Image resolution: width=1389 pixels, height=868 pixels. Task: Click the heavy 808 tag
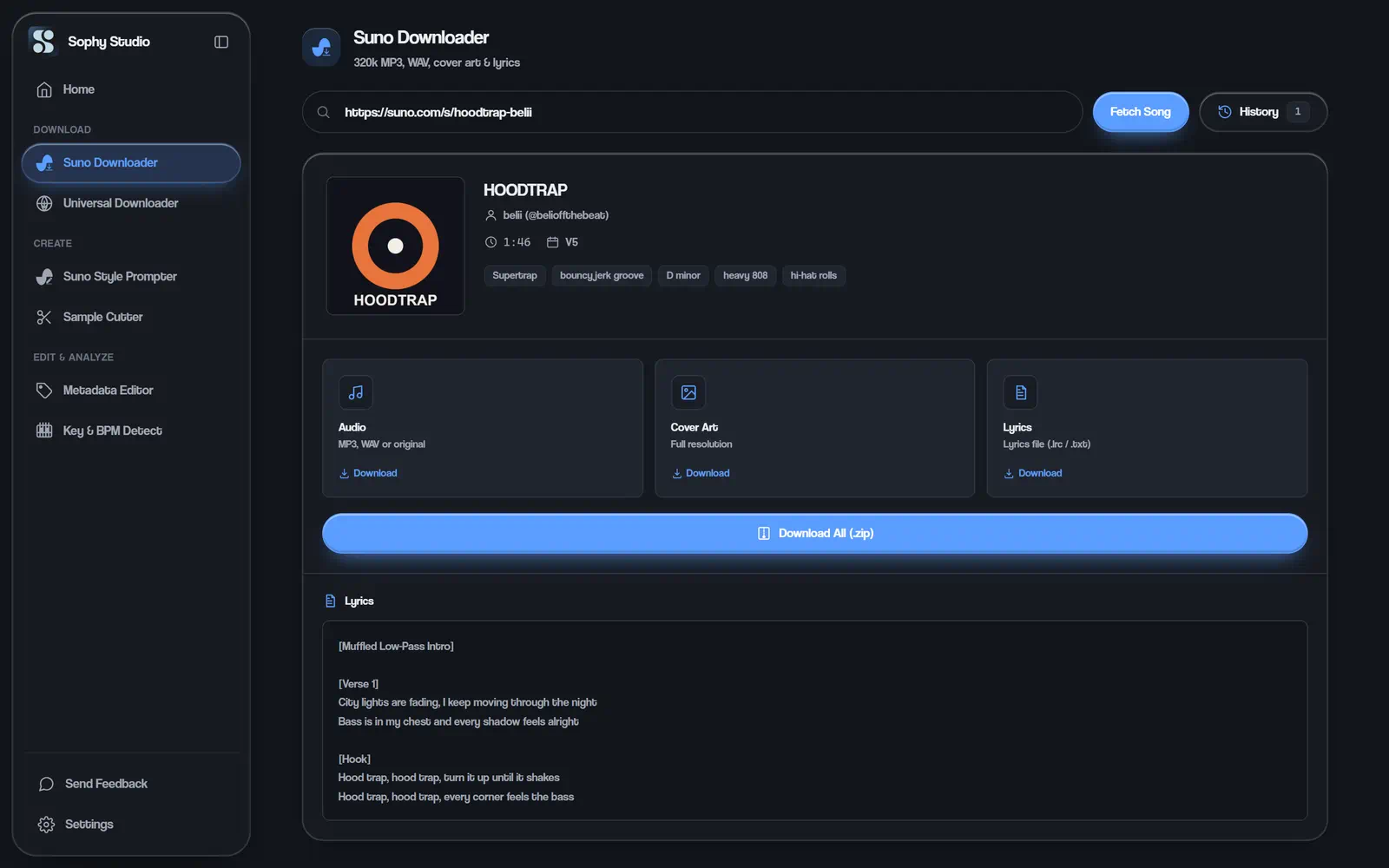click(x=745, y=276)
